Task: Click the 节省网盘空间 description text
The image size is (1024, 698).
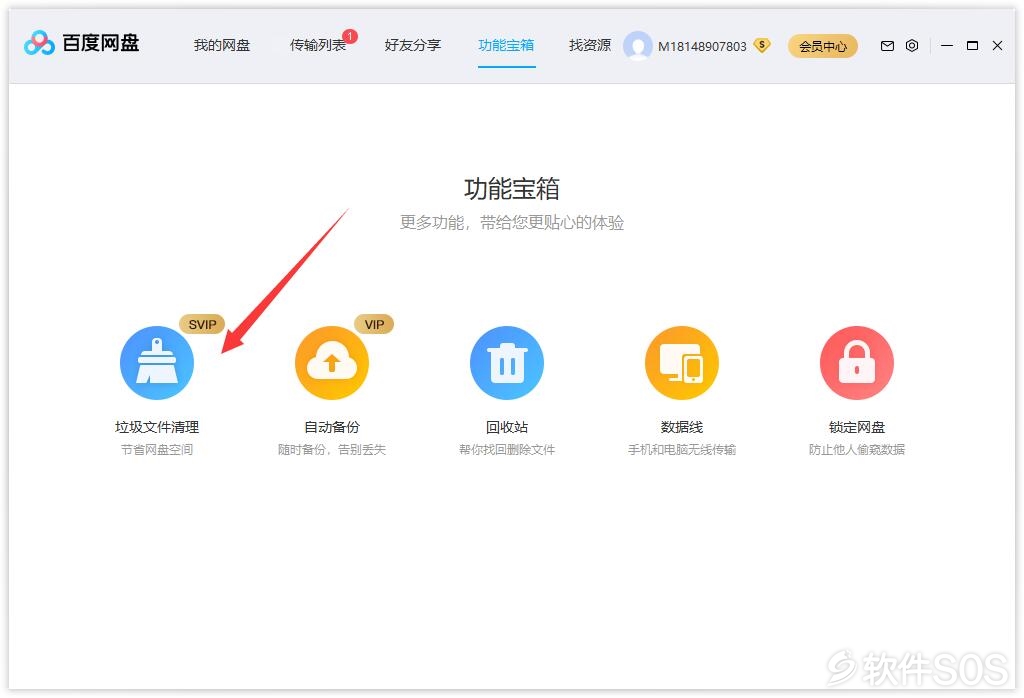Action: 157,449
